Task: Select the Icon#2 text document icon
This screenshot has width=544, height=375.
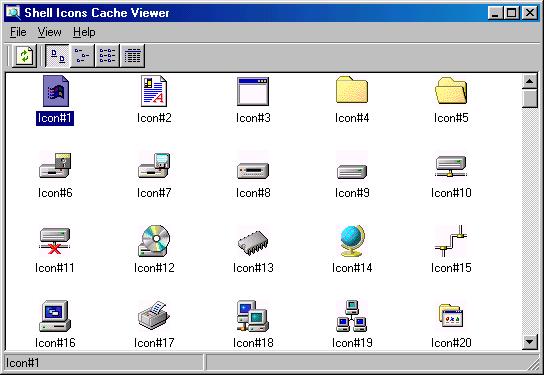Action: [x=154, y=91]
